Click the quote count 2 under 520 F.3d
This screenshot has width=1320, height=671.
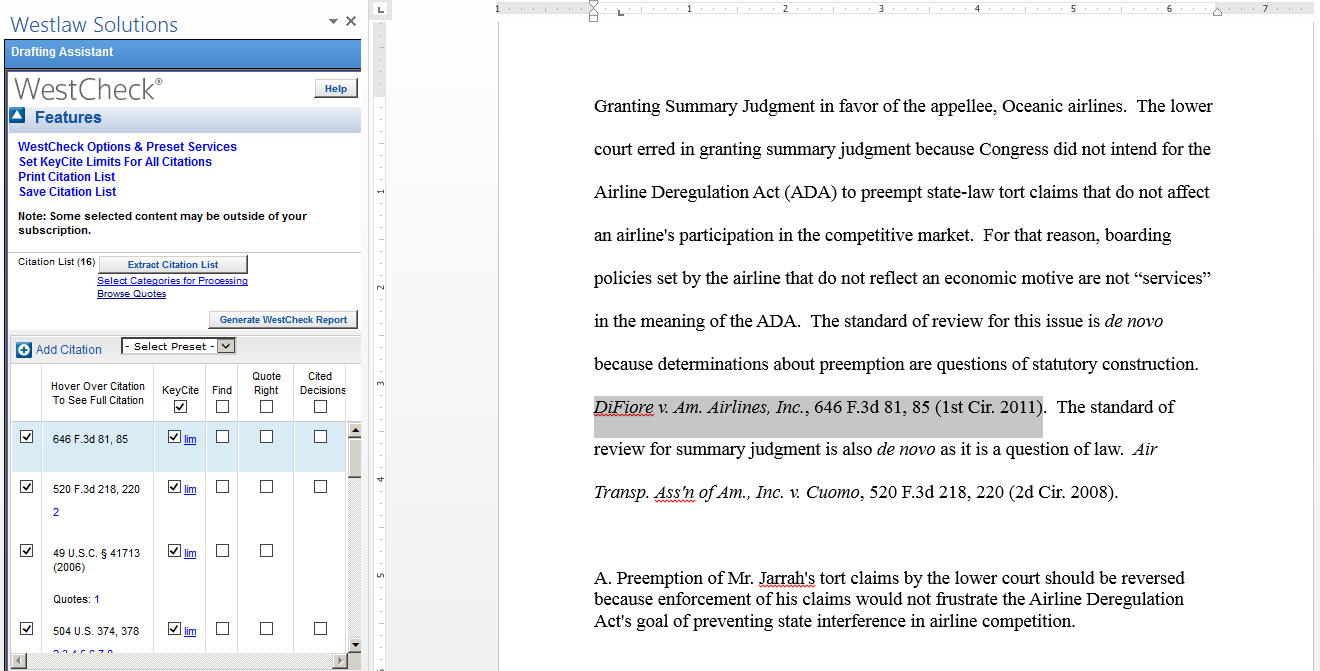point(56,512)
